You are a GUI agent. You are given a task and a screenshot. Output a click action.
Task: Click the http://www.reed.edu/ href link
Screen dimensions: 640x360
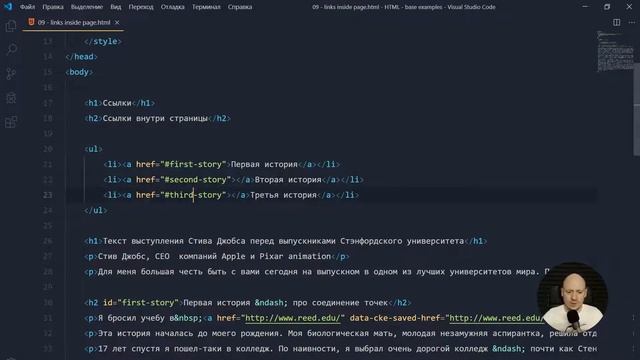(x=292, y=318)
